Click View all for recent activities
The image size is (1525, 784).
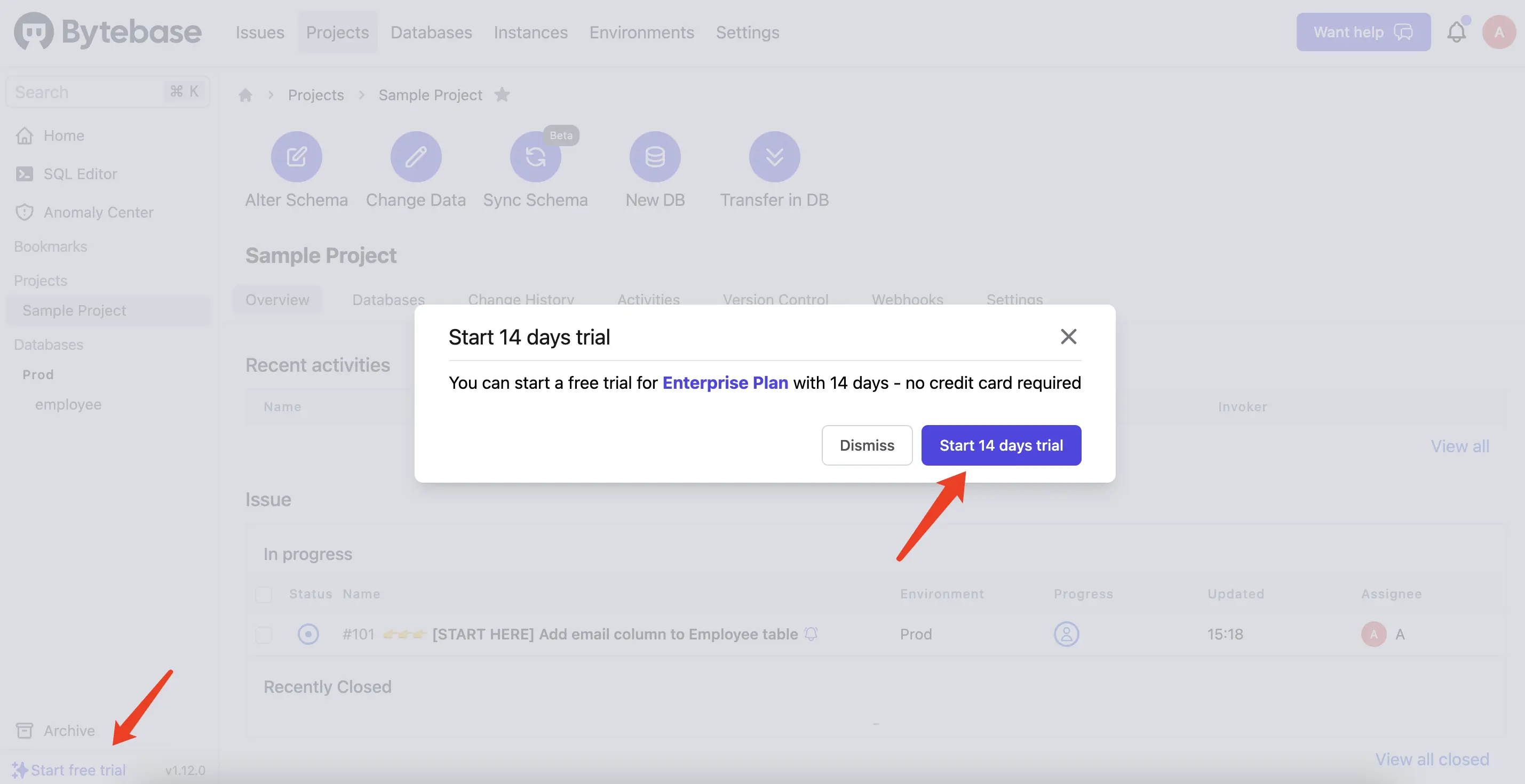pos(1460,446)
